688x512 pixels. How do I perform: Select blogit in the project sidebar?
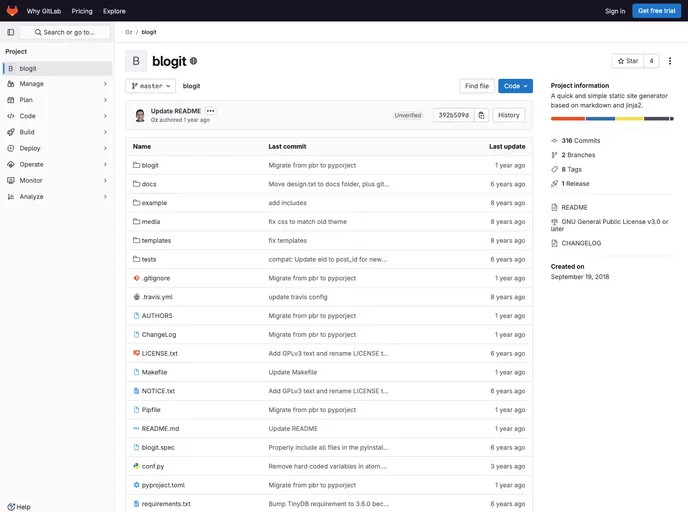[x=57, y=68]
